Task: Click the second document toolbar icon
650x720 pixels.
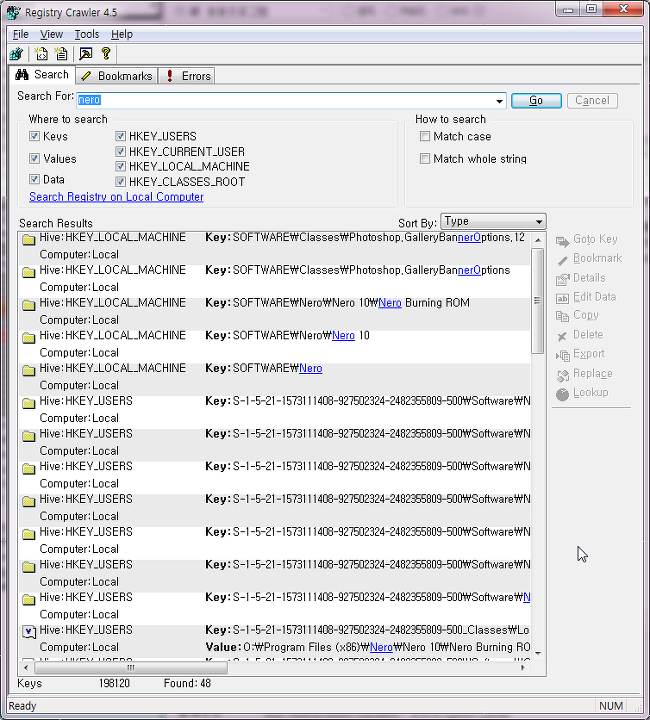Action: [x=61, y=54]
